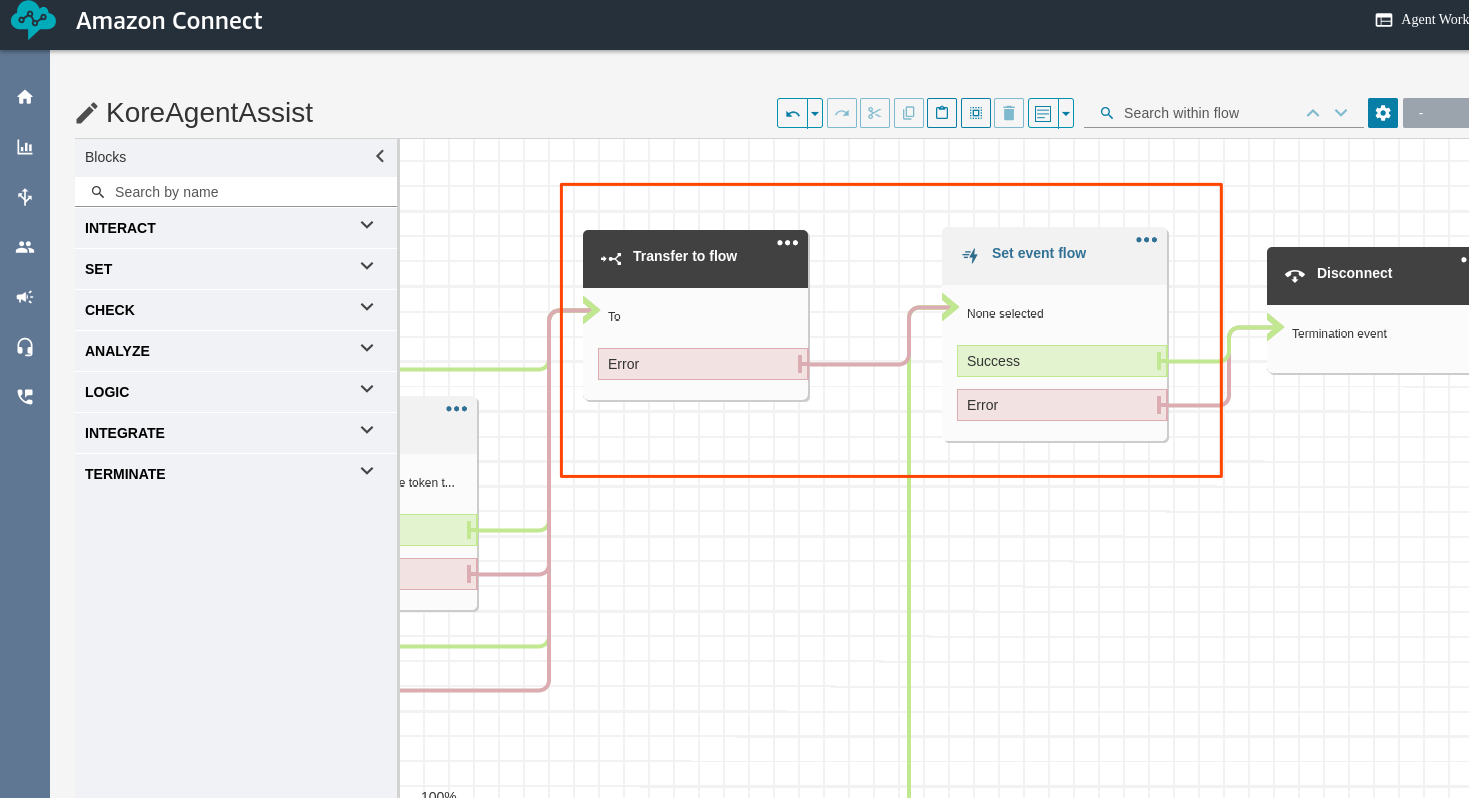
Task: Open the Transfer to flow block options menu
Action: click(x=787, y=242)
